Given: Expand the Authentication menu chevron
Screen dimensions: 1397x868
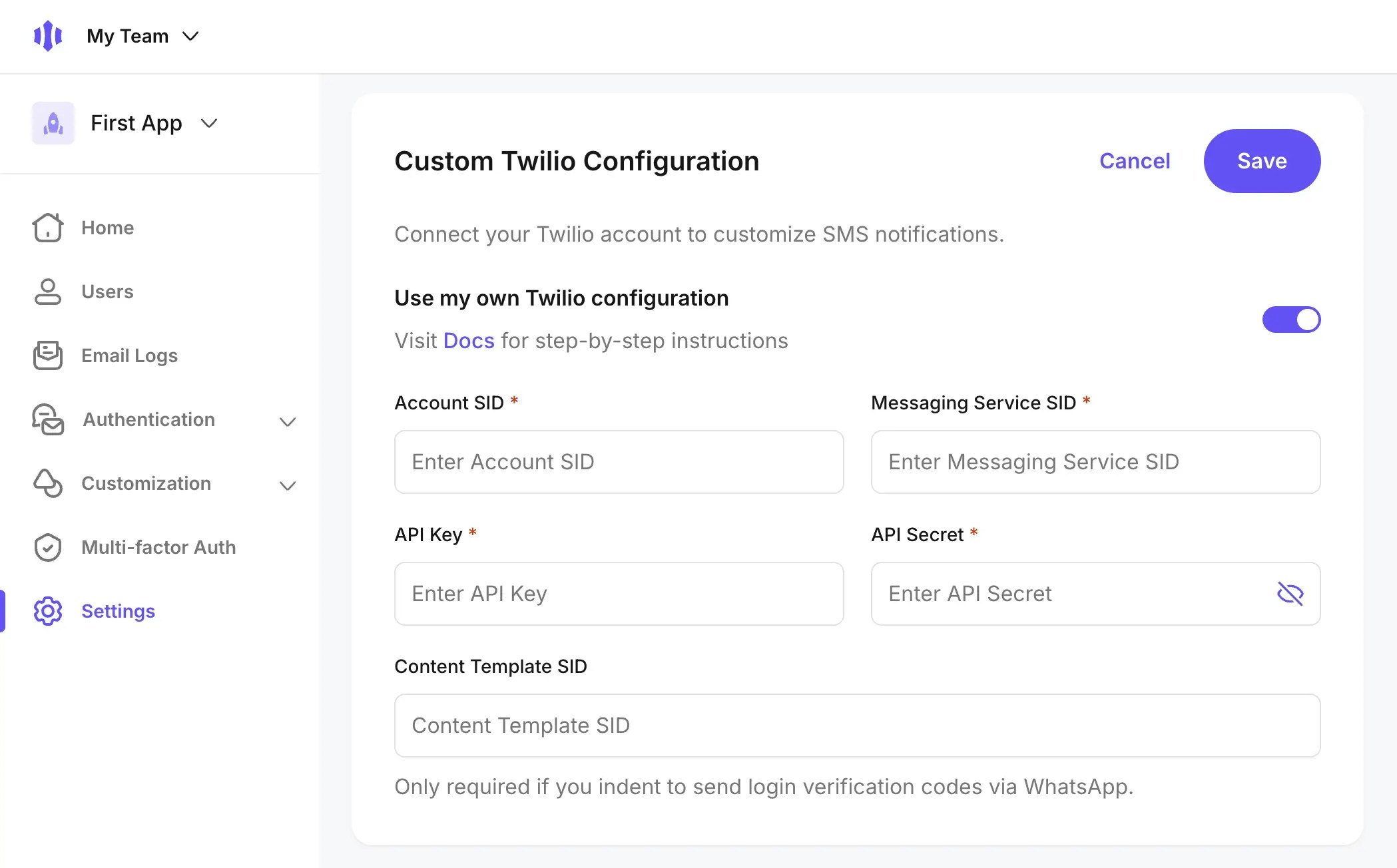Looking at the screenshot, I should pyautogui.click(x=288, y=421).
